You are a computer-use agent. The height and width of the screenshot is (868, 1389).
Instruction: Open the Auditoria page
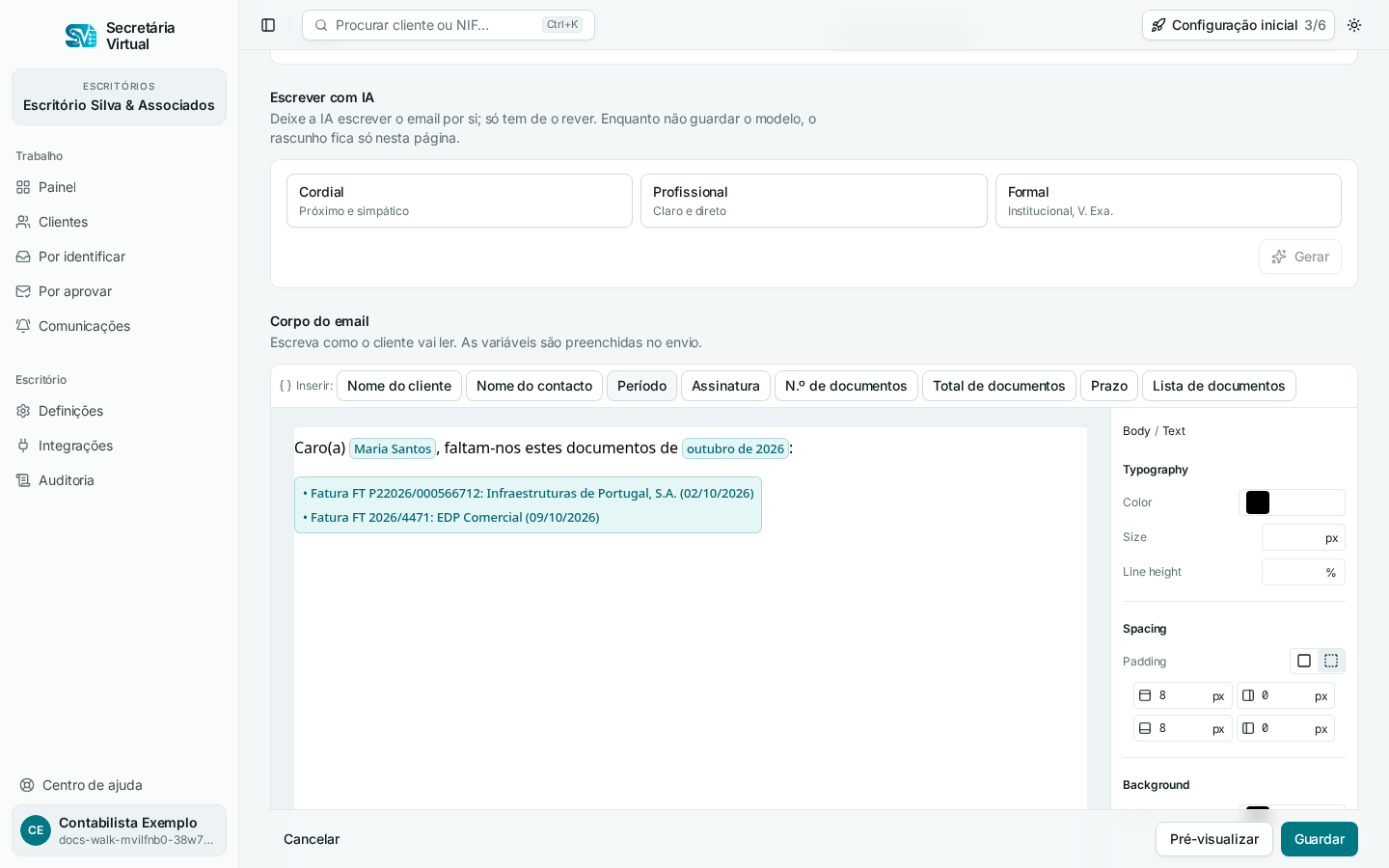pos(120,480)
